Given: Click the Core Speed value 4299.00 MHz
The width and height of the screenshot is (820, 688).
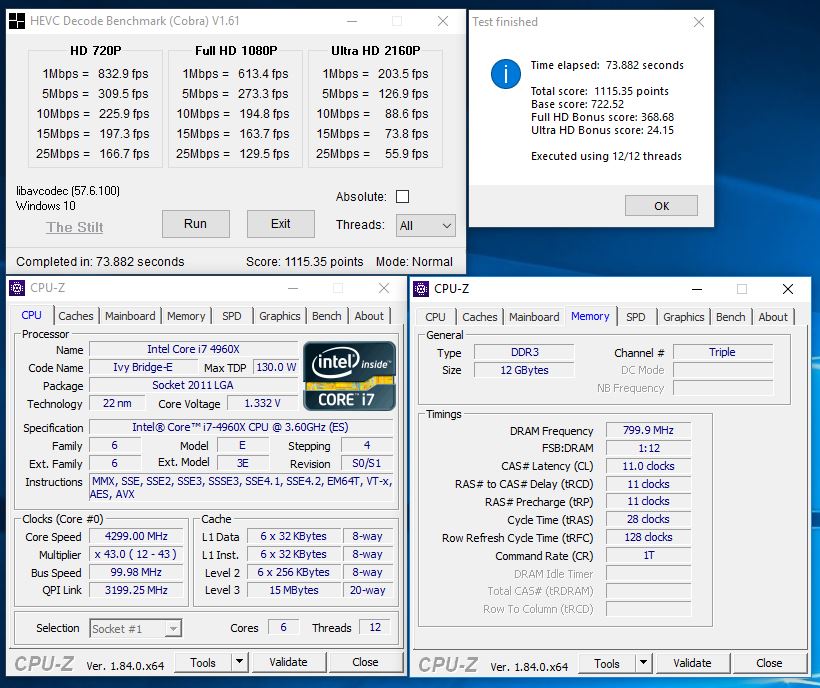Looking at the screenshot, I should [136, 536].
